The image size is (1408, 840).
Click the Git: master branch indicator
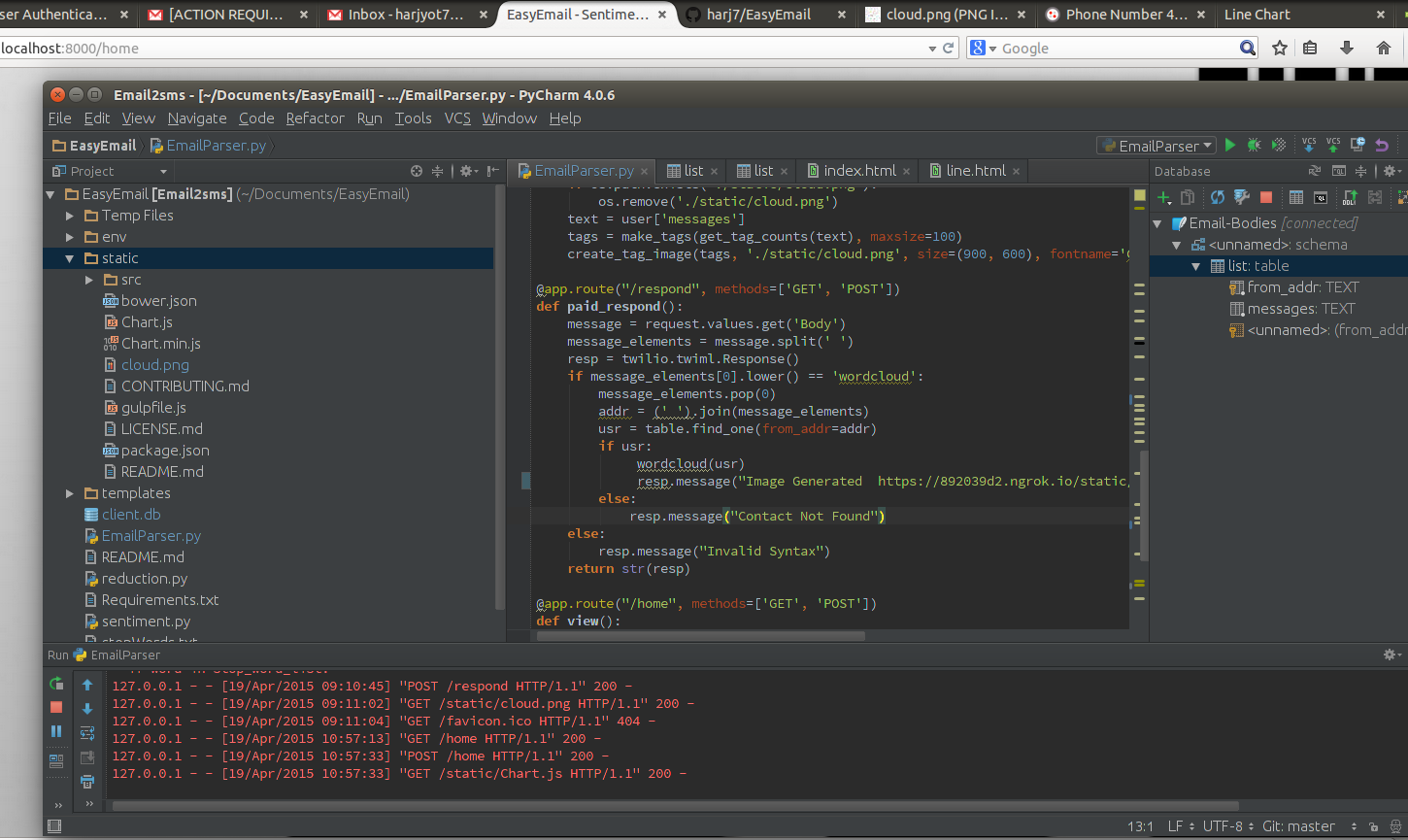click(1298, 826)
